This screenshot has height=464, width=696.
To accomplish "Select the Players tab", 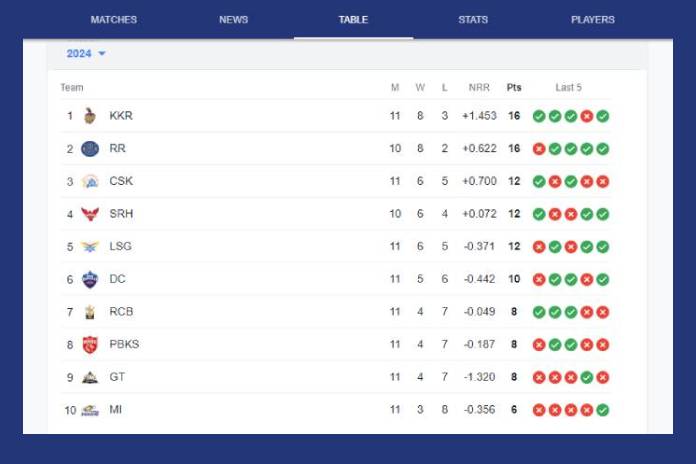I will pos(593,20).
